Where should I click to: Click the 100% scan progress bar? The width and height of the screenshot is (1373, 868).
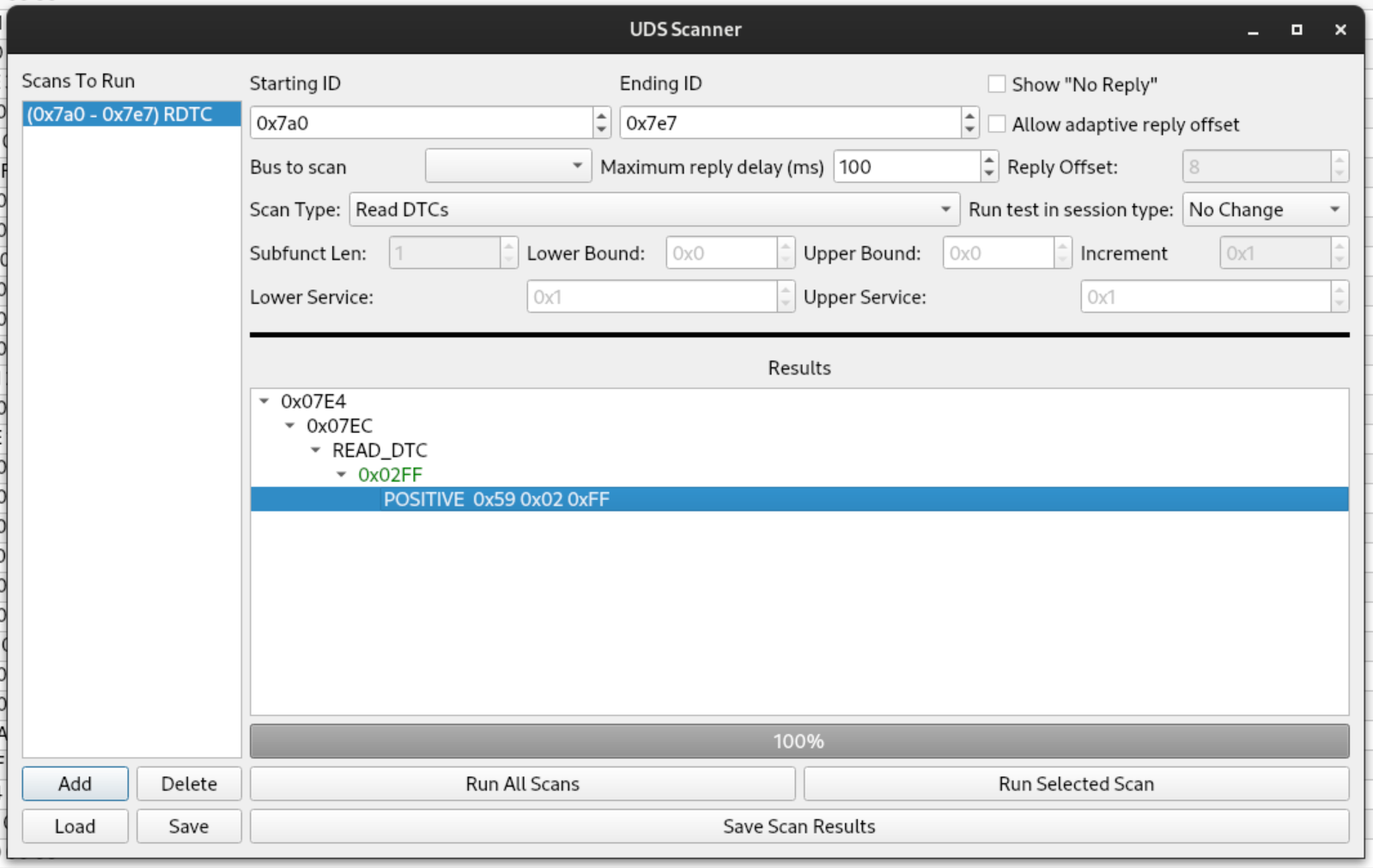(x=799, y=741)
